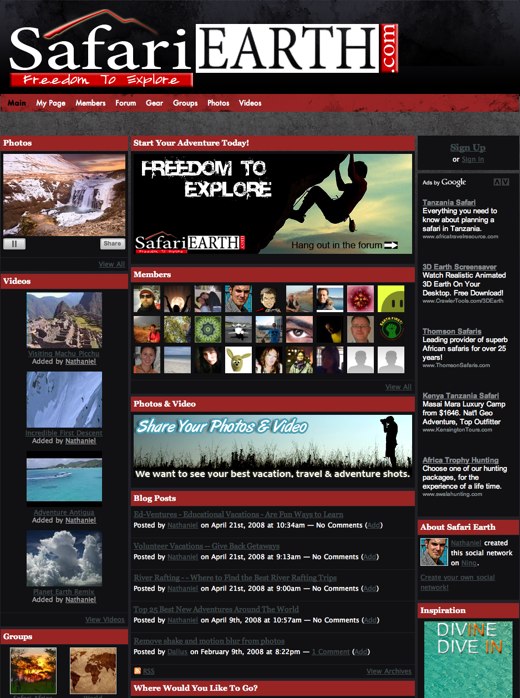Open the member avatar with hat and sunglasses

(x=147, y=299)
